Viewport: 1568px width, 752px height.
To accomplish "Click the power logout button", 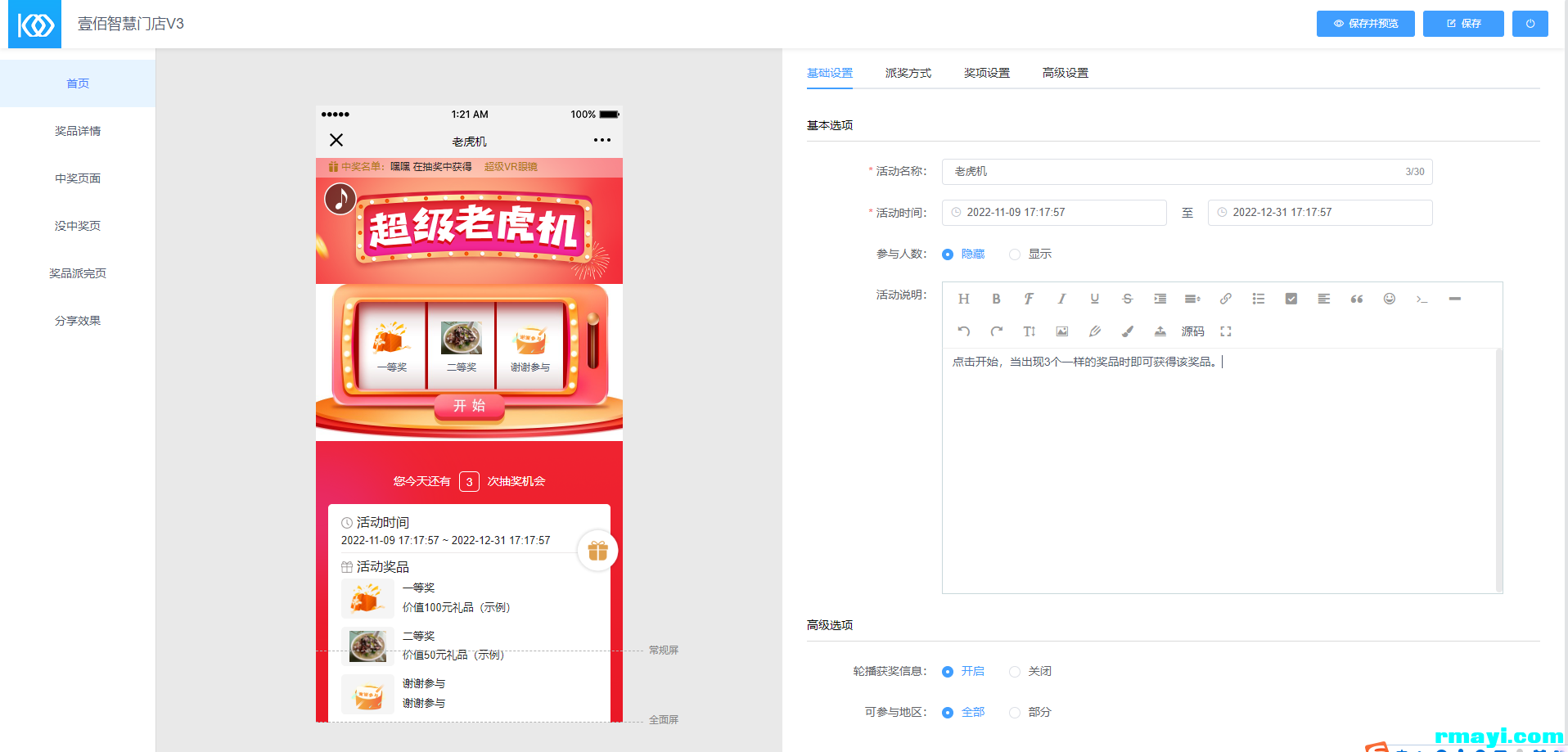I will point(1530,24).
